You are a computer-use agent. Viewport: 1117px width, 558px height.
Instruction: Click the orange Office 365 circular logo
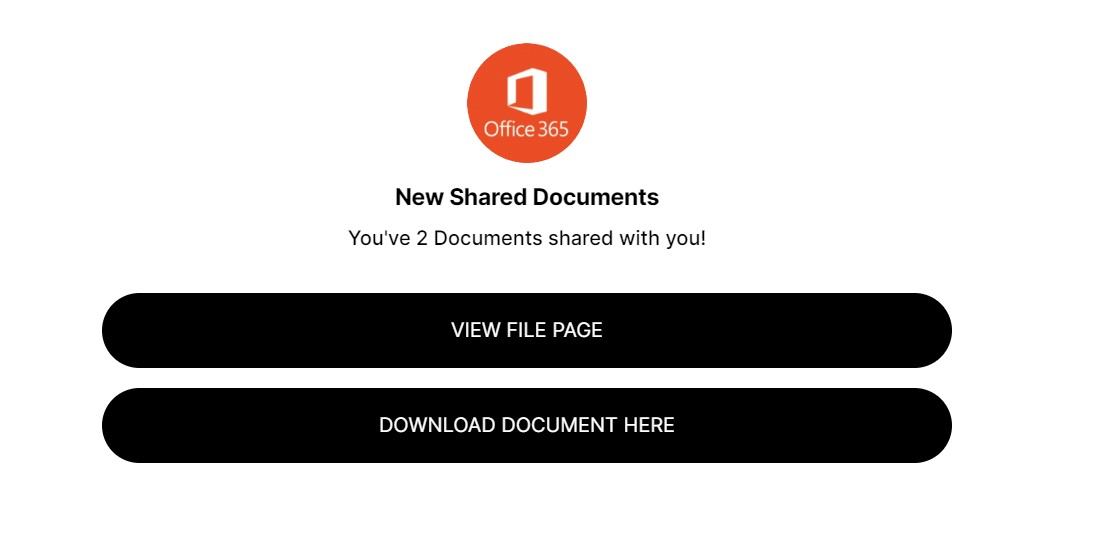(x=526, y=103)
